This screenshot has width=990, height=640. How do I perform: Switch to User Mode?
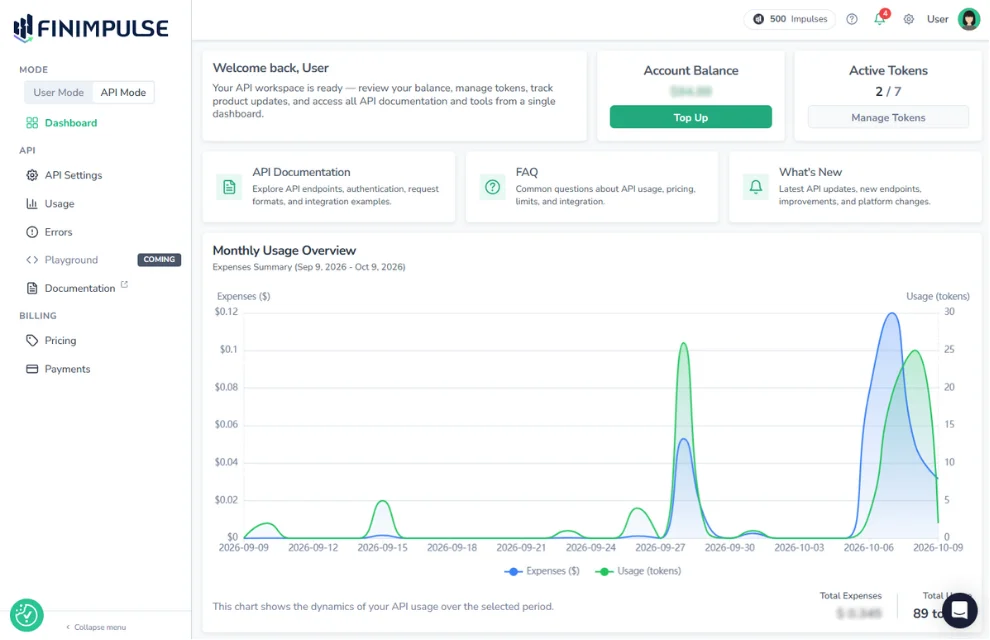(x=58, y=92)
